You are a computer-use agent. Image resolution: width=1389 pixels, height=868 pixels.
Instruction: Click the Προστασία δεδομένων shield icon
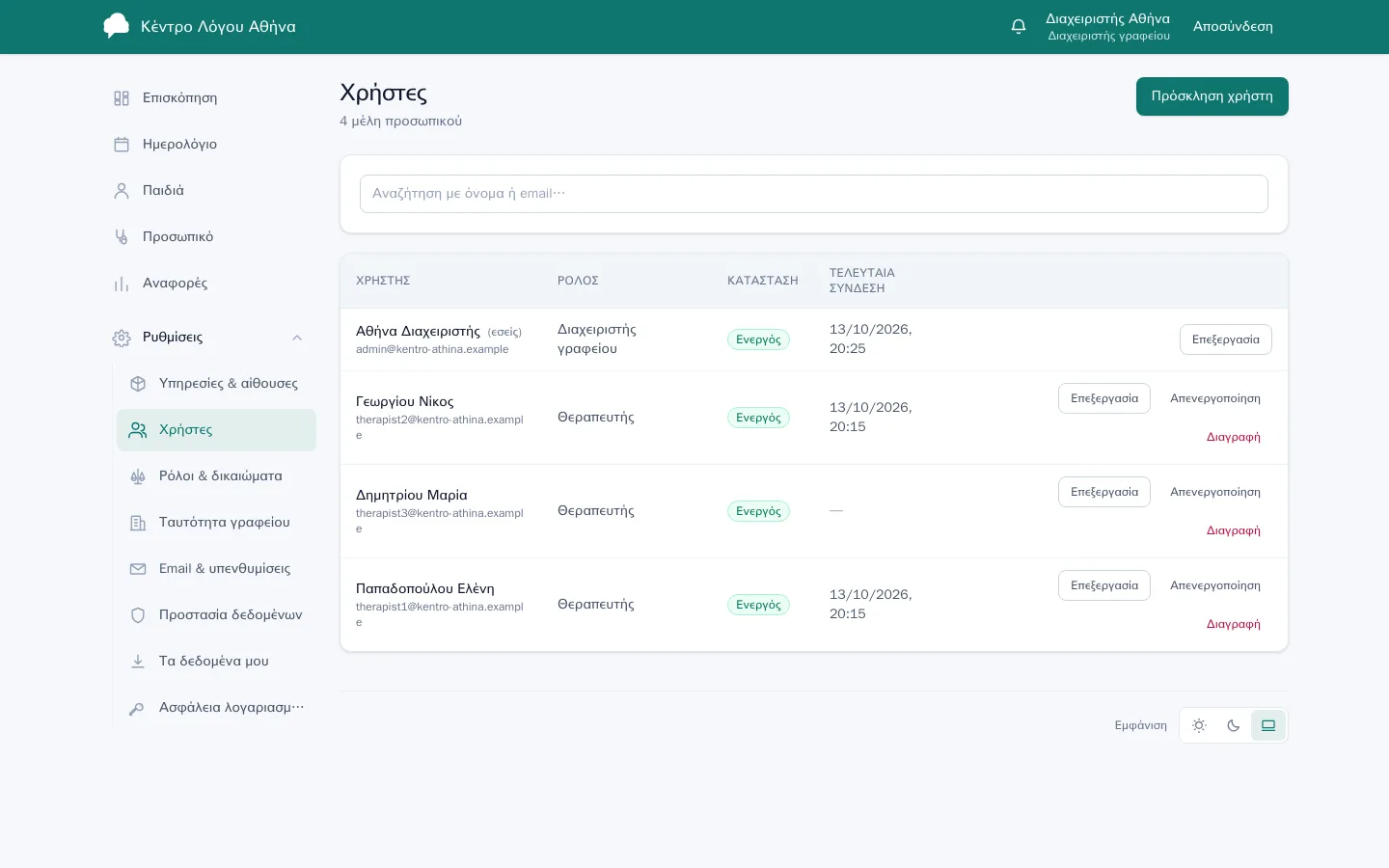(138, 615)
